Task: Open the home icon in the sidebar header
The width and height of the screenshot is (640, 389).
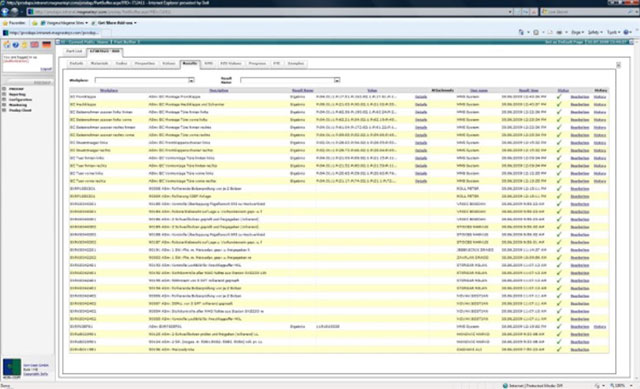Action: 7,45
